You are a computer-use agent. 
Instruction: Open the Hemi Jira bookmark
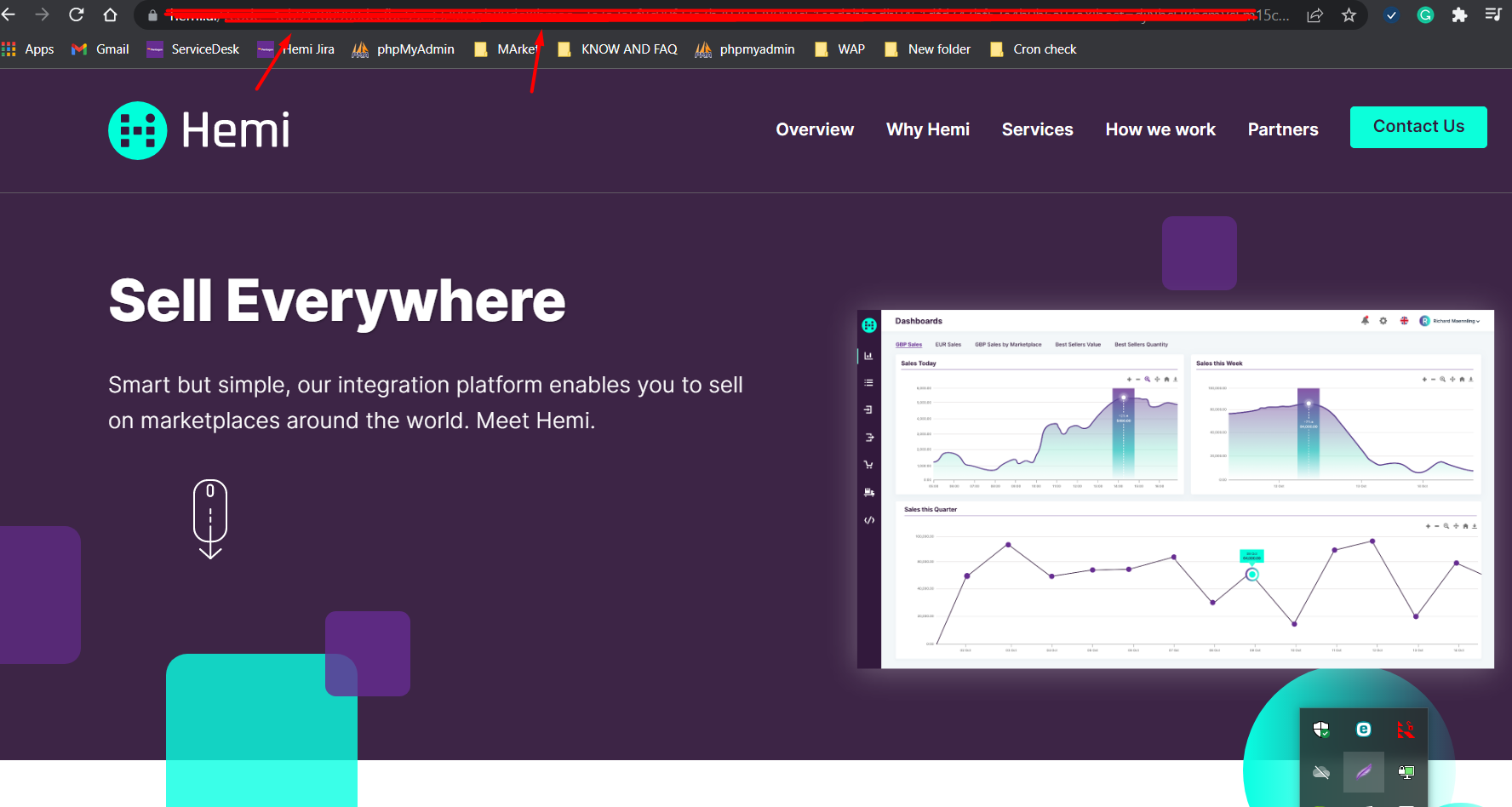[295, 49]
